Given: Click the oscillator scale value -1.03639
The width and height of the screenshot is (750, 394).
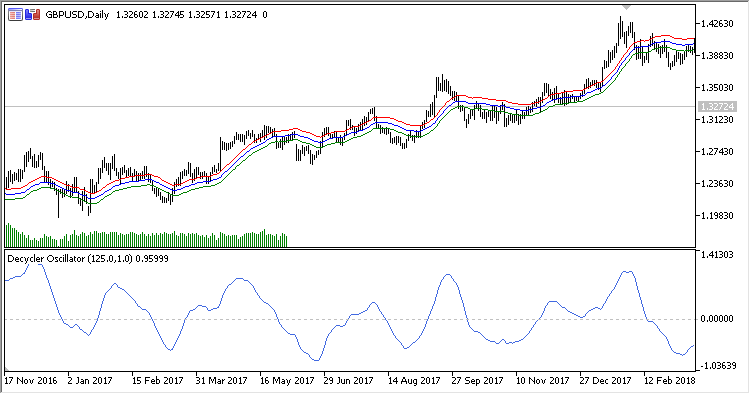Looking at the screenshot, I should pyautogui.click(x=717, y=366).
